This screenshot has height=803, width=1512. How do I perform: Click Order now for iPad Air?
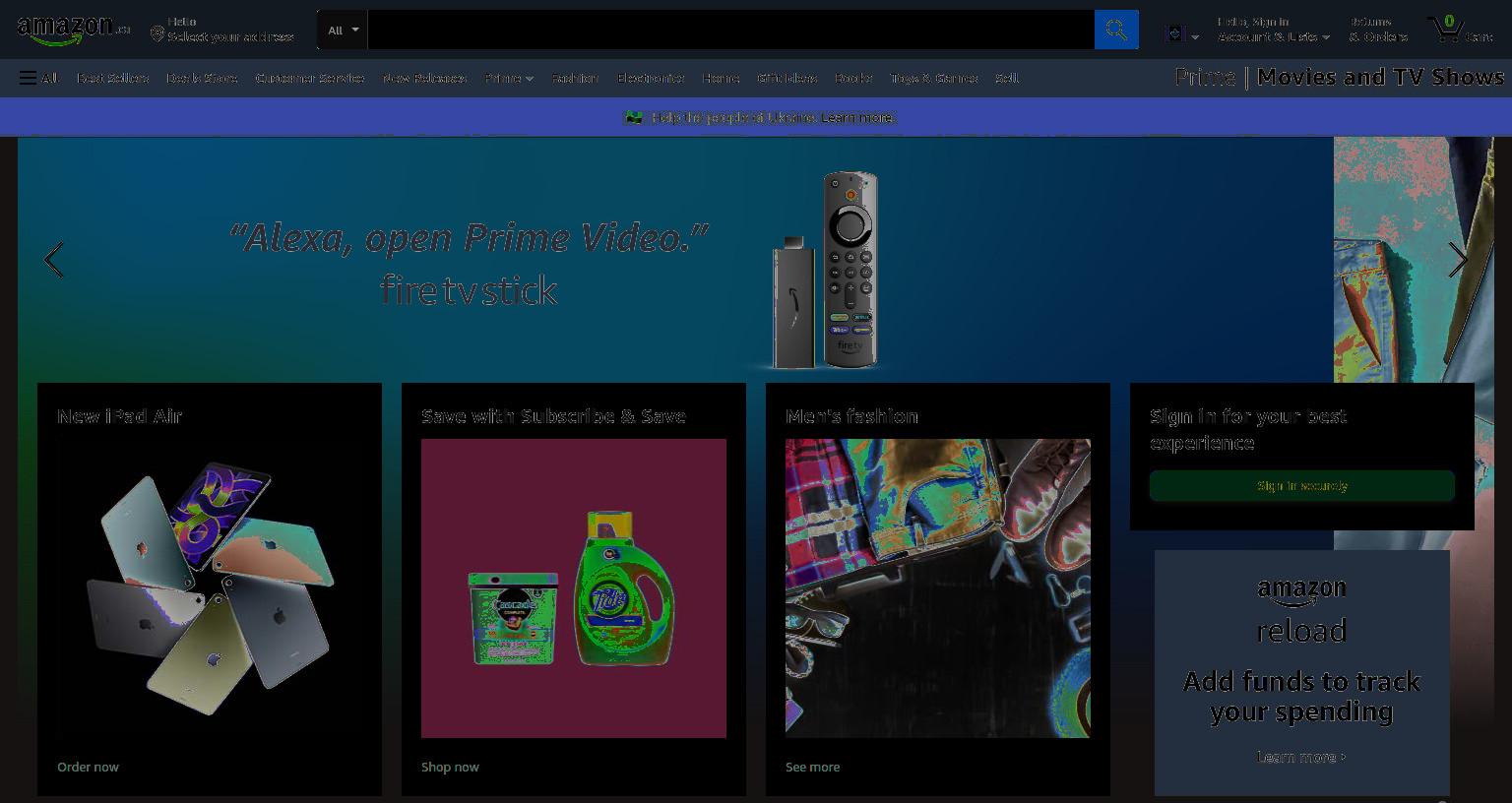click(x=88, y=767)
